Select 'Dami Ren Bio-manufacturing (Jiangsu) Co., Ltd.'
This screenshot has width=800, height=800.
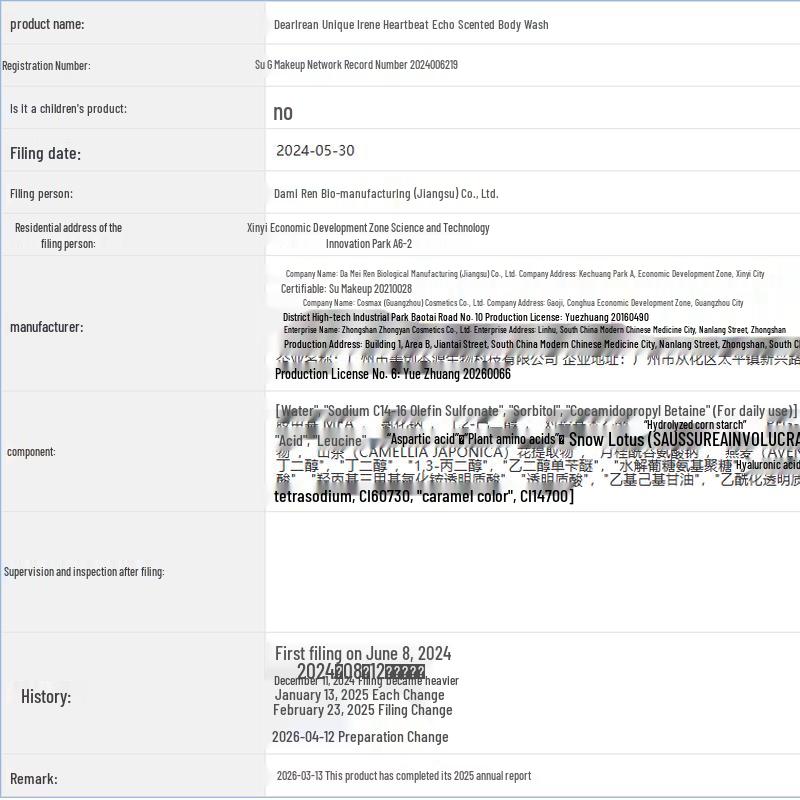click(x=386, y=194)
